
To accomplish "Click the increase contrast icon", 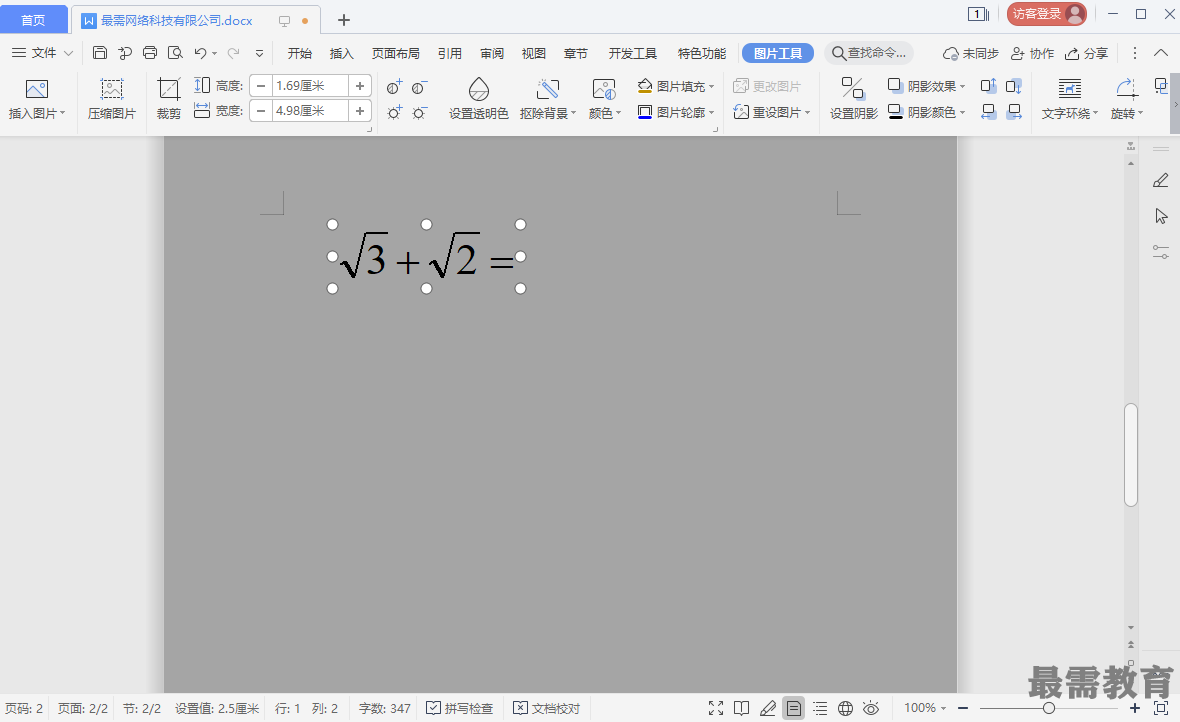I will pos(394,87).
